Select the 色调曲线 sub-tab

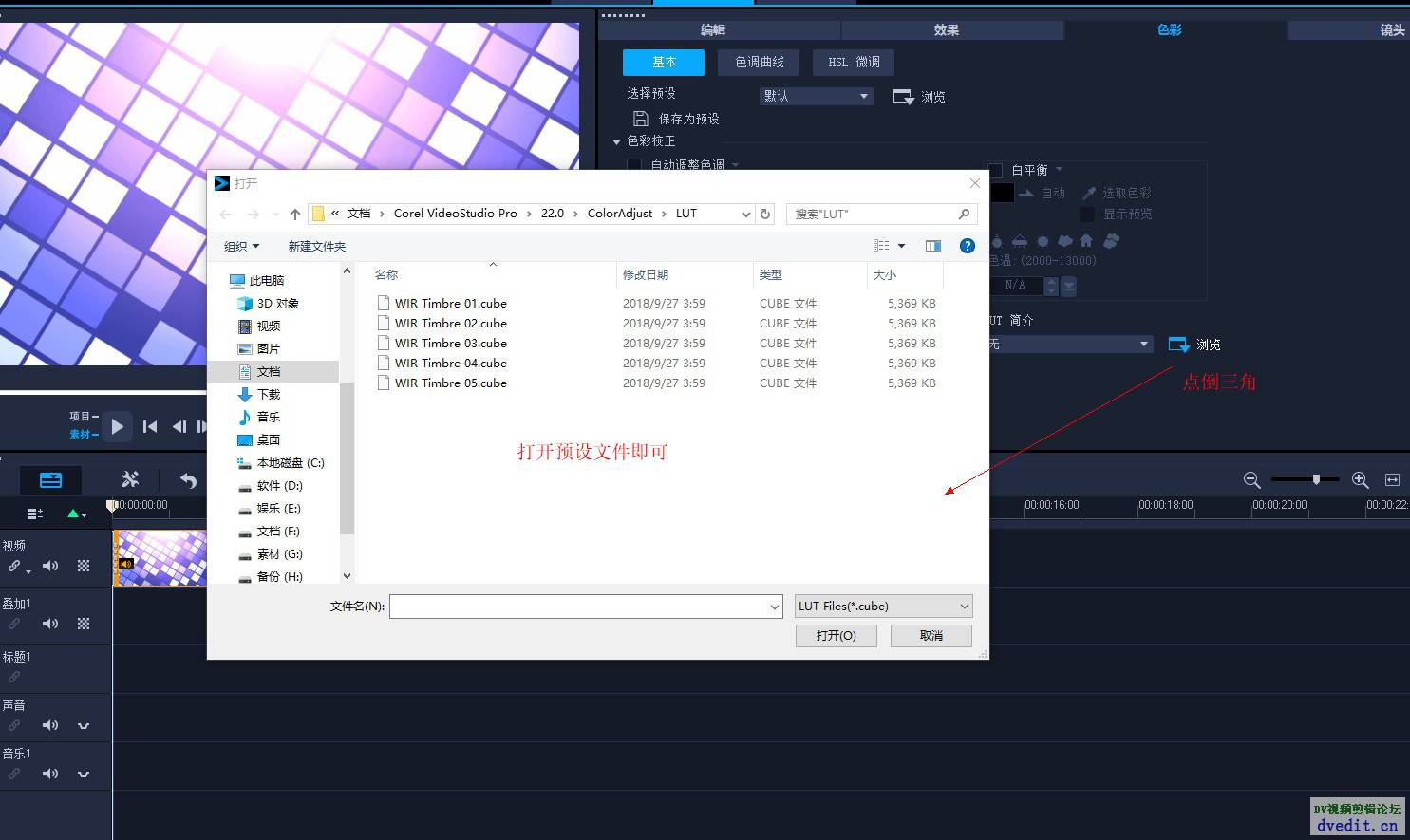coord(760,63)
